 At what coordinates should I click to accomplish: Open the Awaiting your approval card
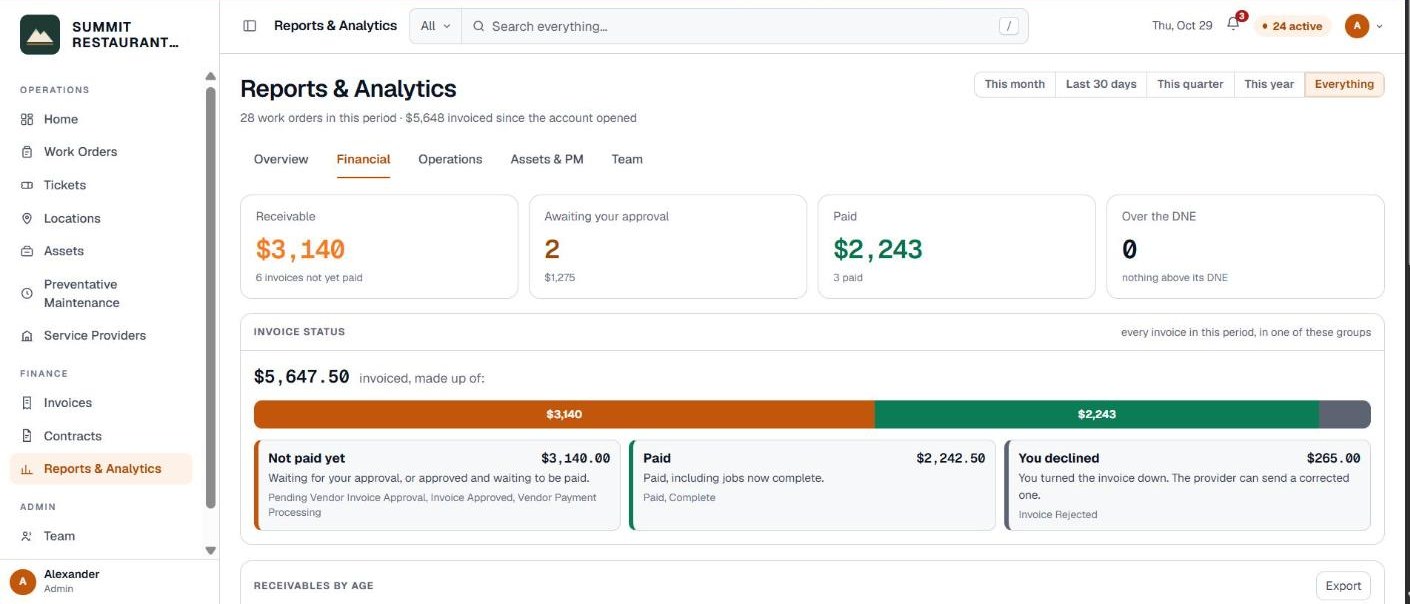pos(668,246)
